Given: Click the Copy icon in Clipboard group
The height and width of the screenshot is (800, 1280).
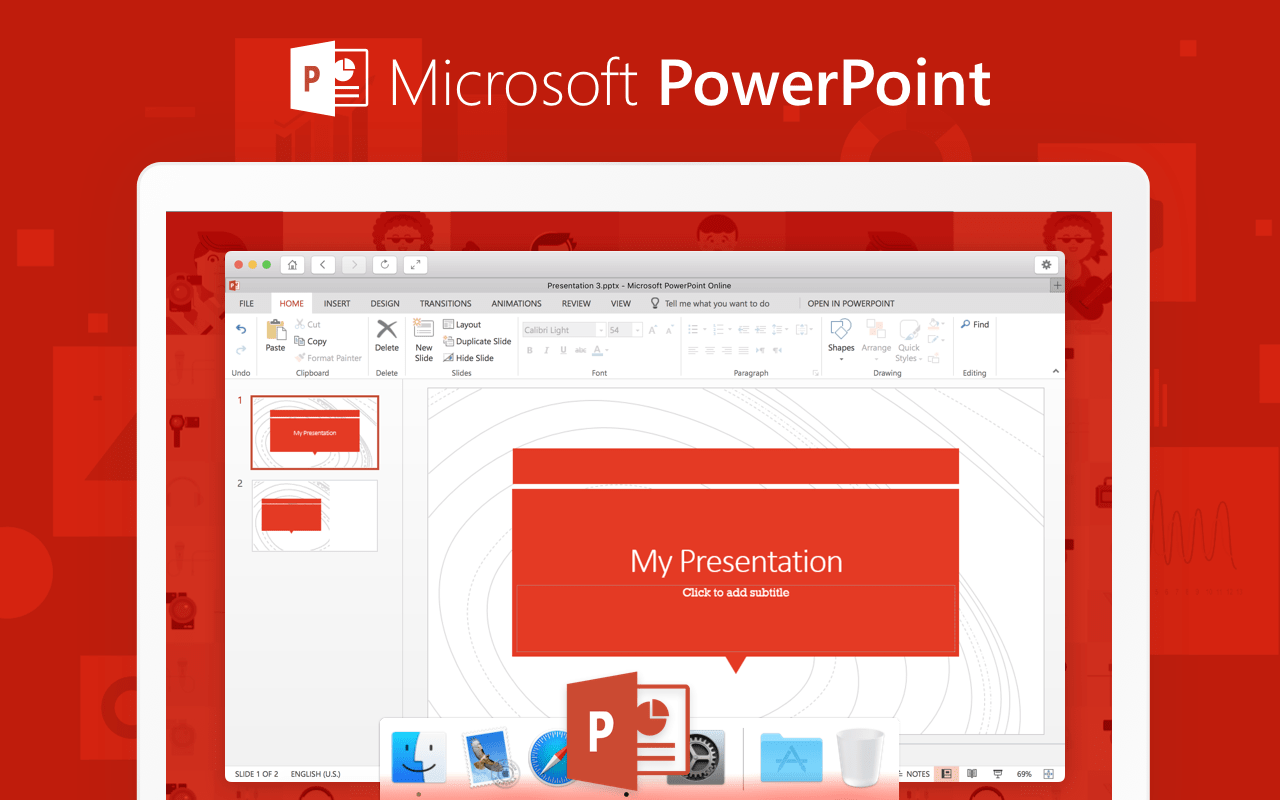Looking at the screenshot, I should [x=300, y=341].
